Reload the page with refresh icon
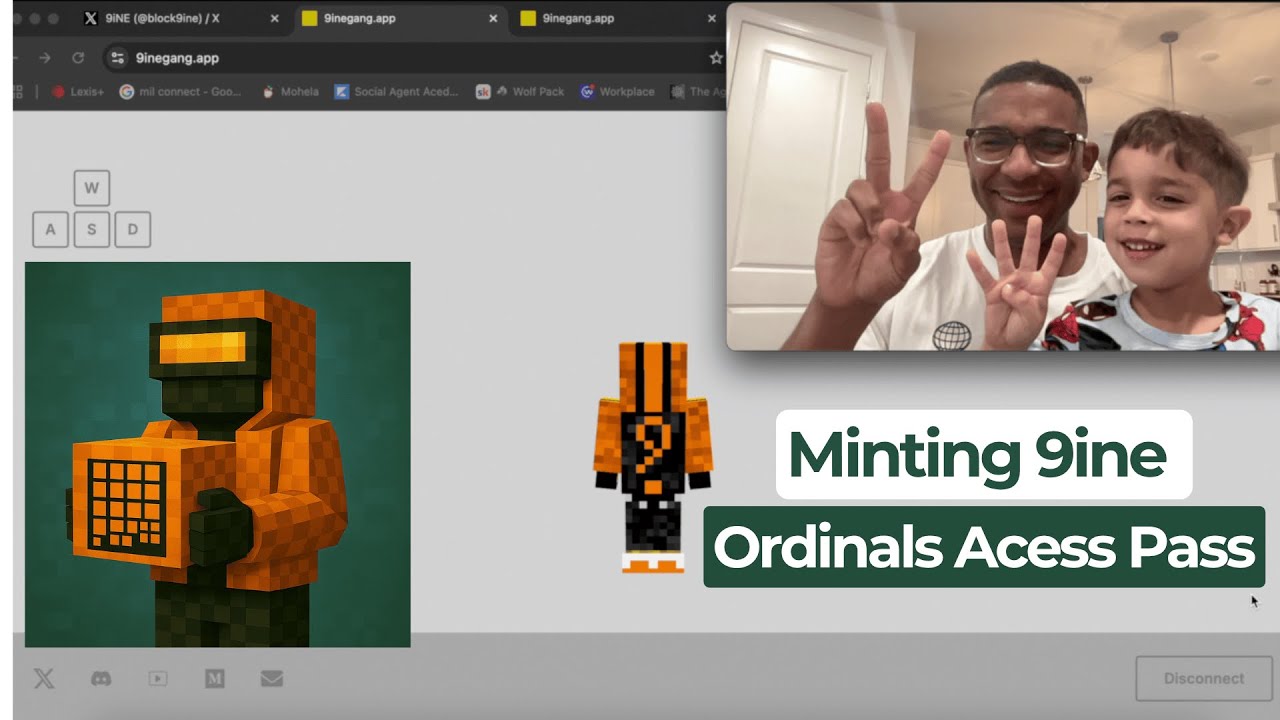The width and height of the screenshot is (1280, 720). point(78,58)
